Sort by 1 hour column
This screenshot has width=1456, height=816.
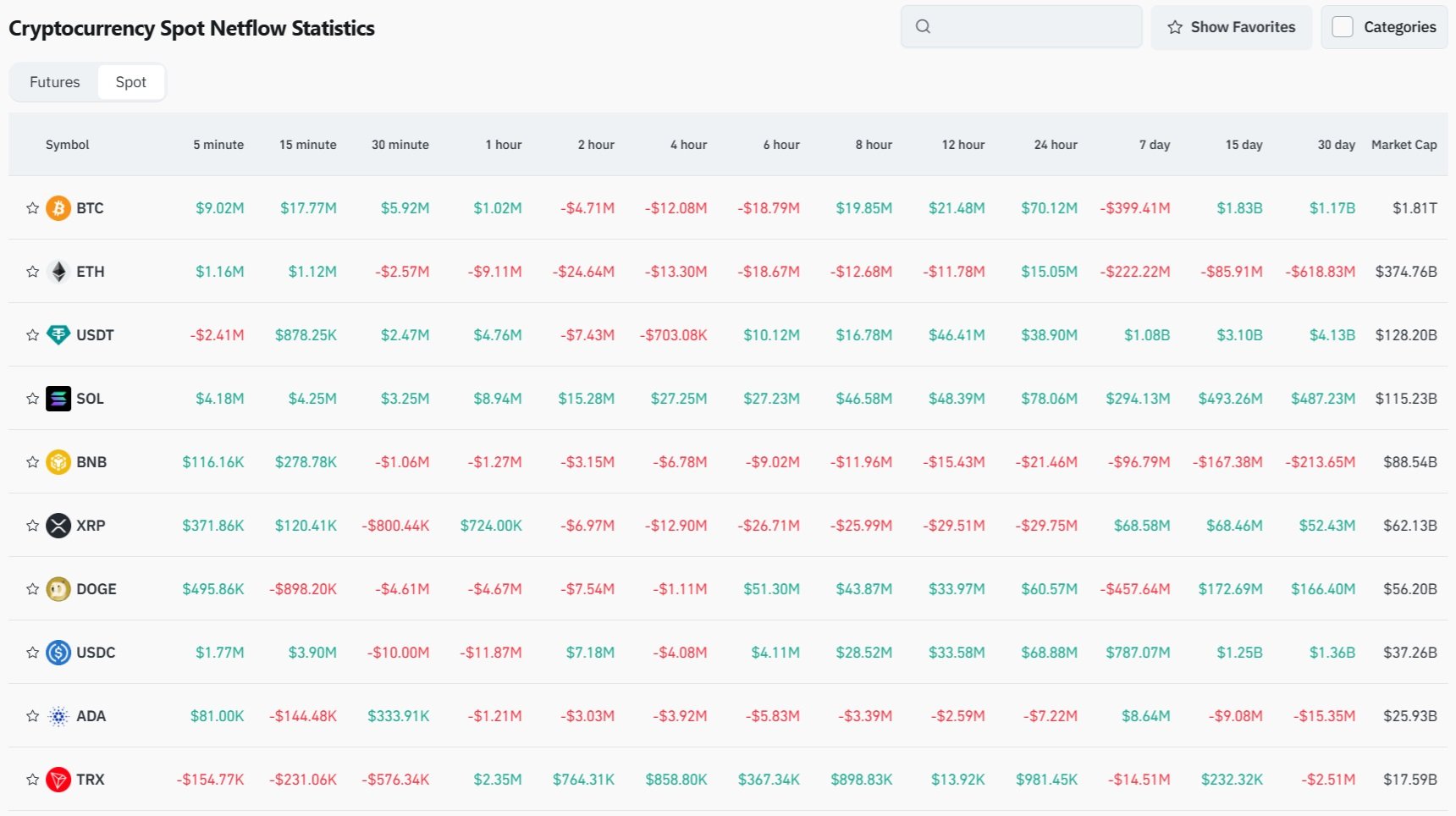coord(504,145)
